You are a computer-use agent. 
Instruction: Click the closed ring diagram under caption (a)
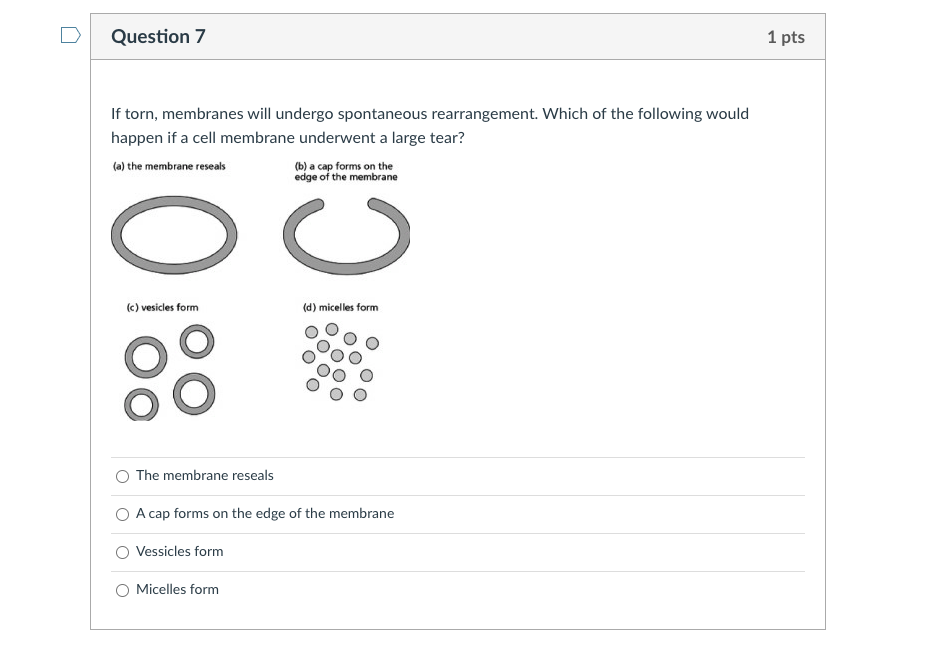175,236
